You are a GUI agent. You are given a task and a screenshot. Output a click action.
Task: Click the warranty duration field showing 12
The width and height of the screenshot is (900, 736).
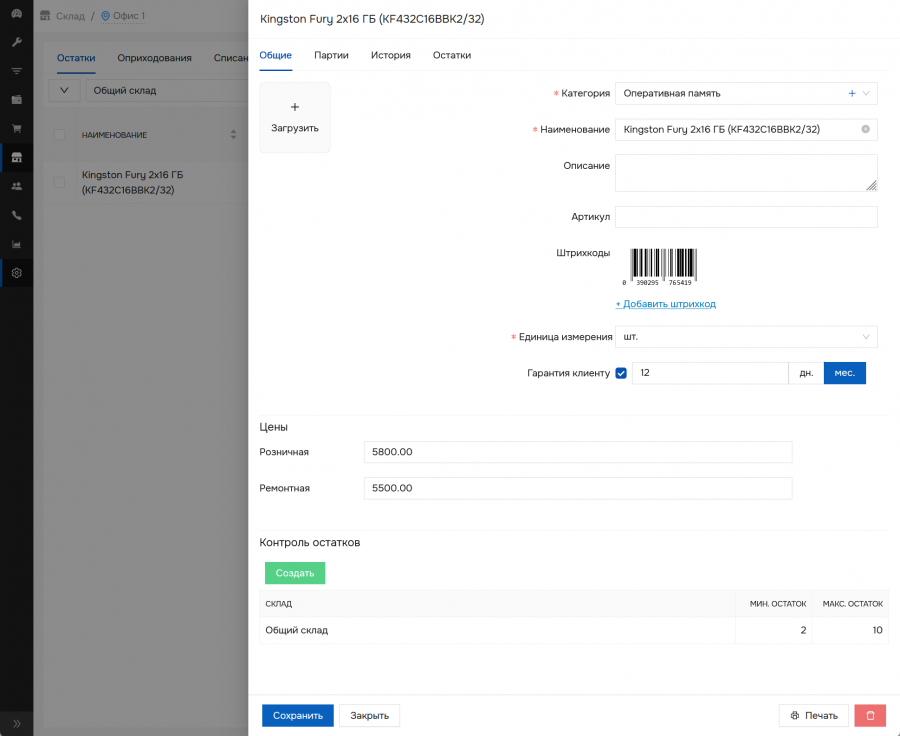(x=711, y=373)
